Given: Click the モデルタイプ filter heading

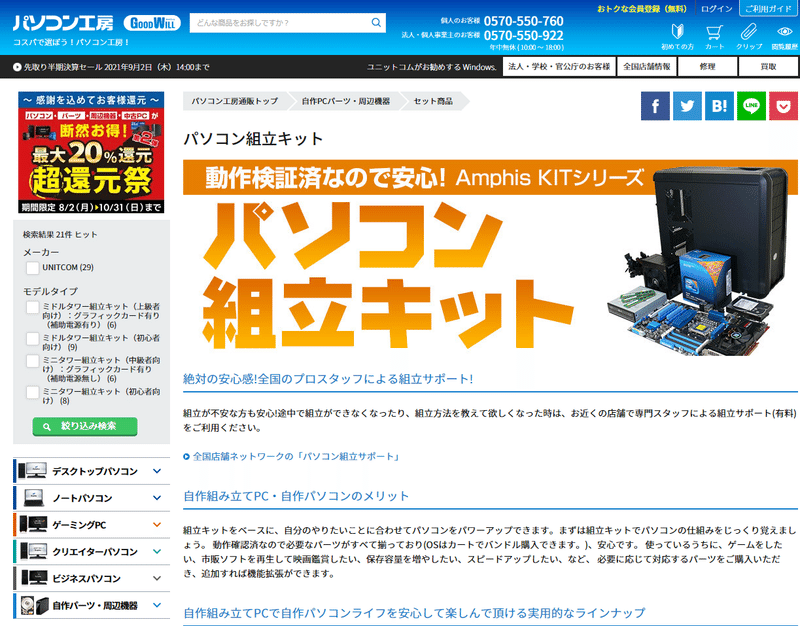Looking at the screenshot, I should 50,291.
